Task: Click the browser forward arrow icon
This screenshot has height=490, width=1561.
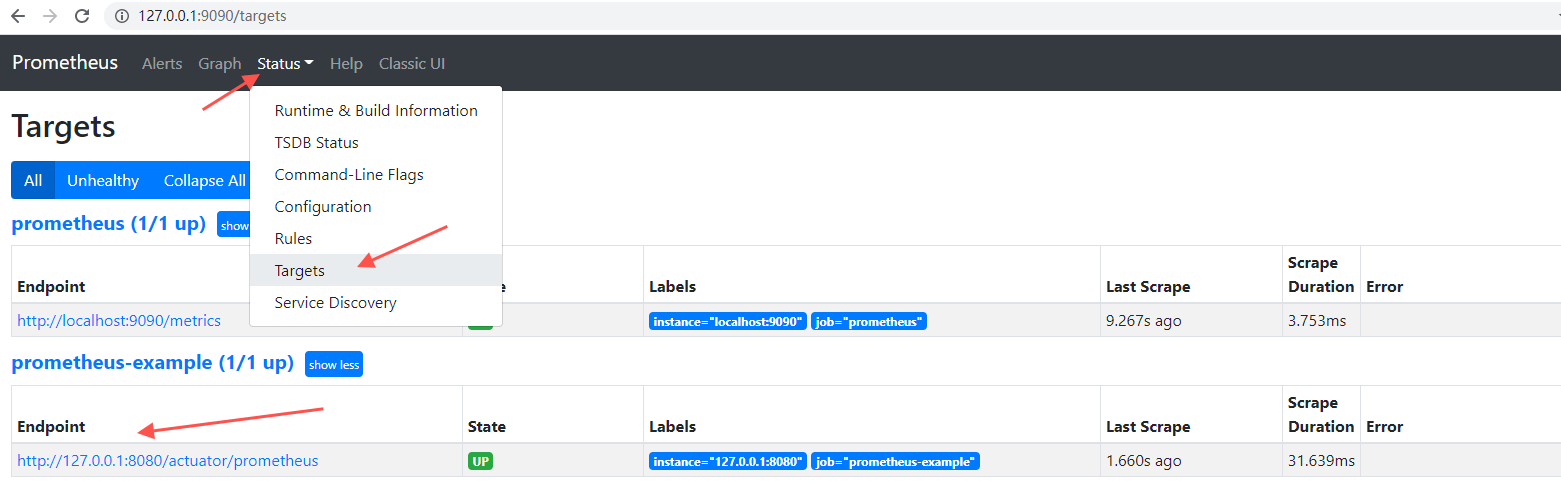Action: [x=50, y=16]
